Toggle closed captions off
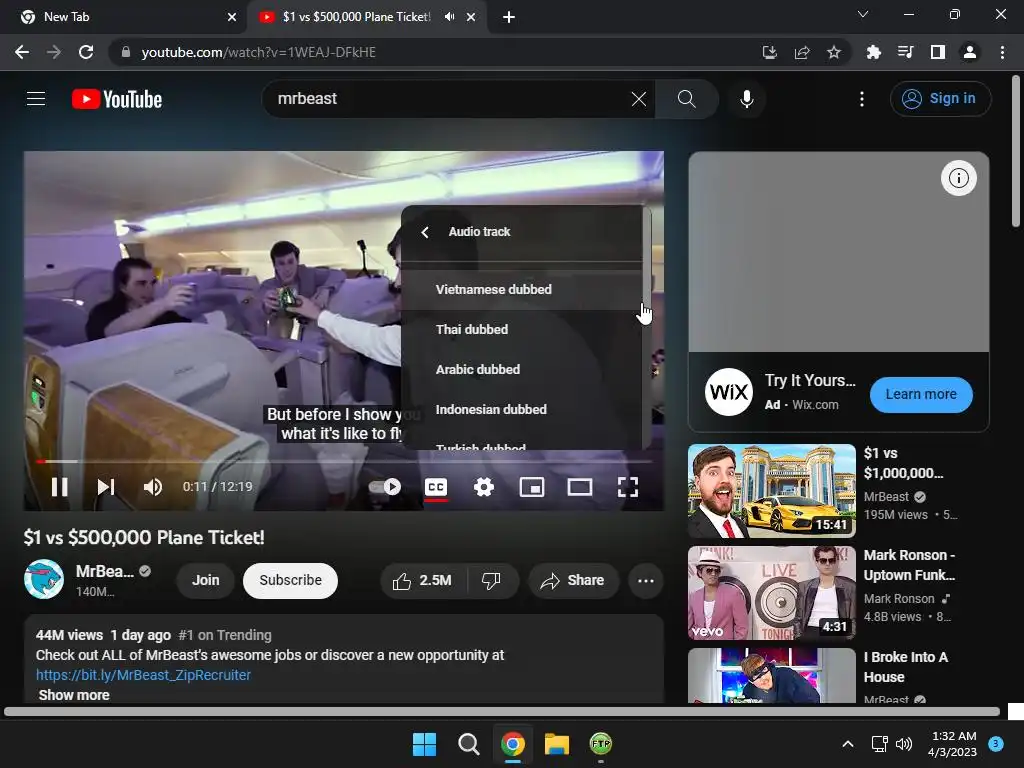Image resolution: width=1024 pixels, height=768 pixels. tap(436, 487)
